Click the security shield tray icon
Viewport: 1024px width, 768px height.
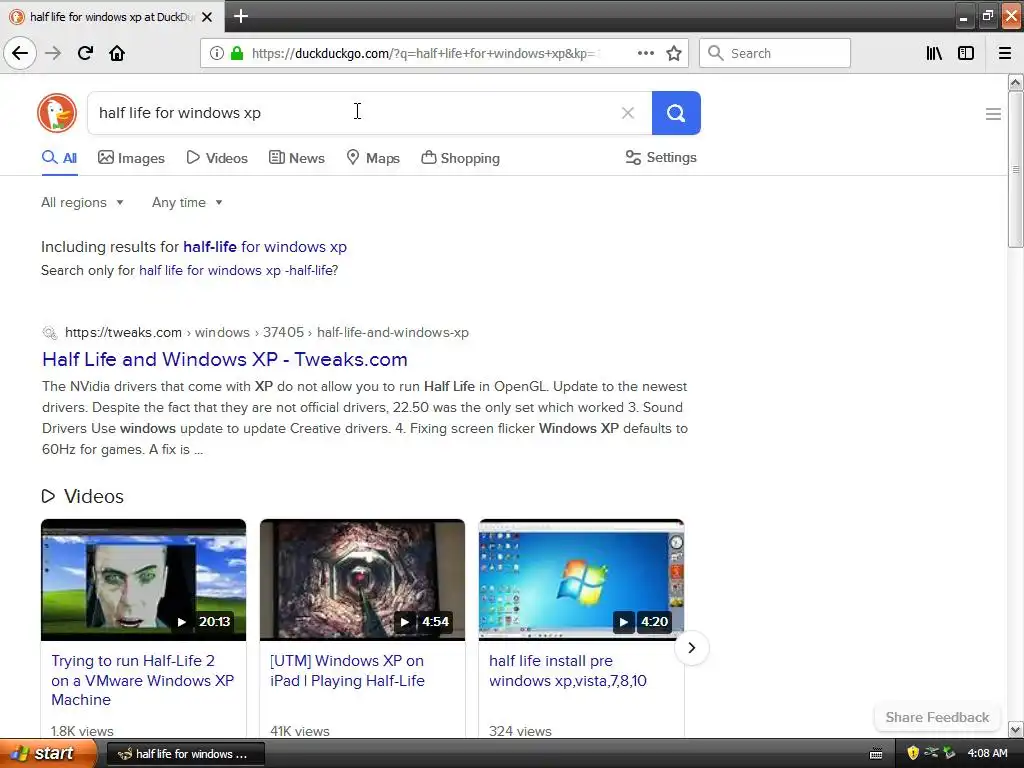pyautogui.click(x=913, y=753)
